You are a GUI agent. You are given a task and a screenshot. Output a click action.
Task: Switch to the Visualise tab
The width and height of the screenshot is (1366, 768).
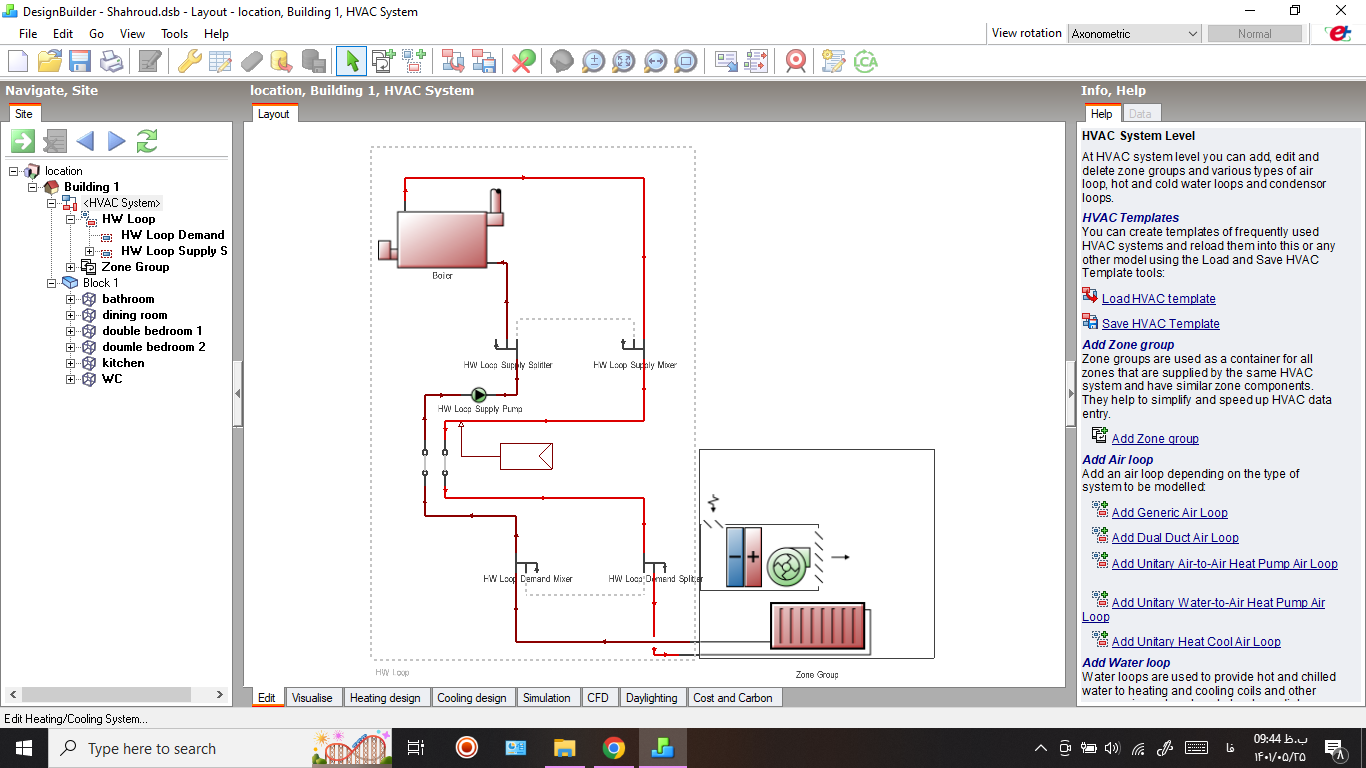tap(312, 698)
